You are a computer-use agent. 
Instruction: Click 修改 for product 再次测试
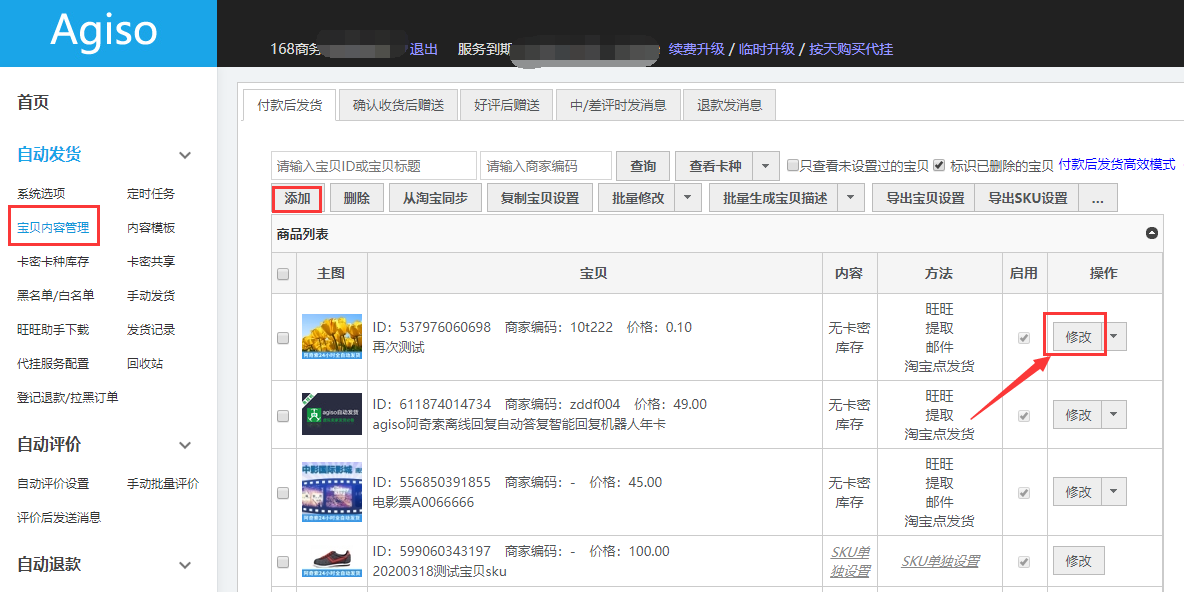1078,337
